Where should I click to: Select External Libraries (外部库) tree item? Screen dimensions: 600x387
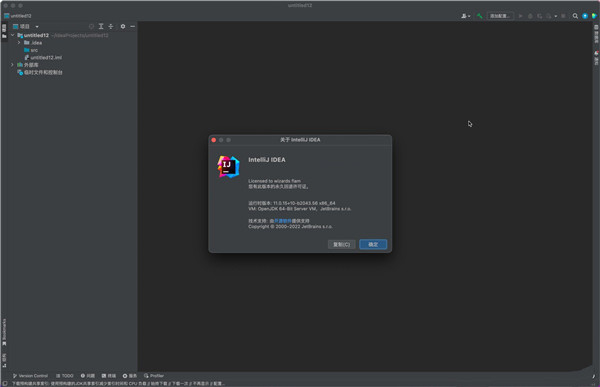pos(28,65)
